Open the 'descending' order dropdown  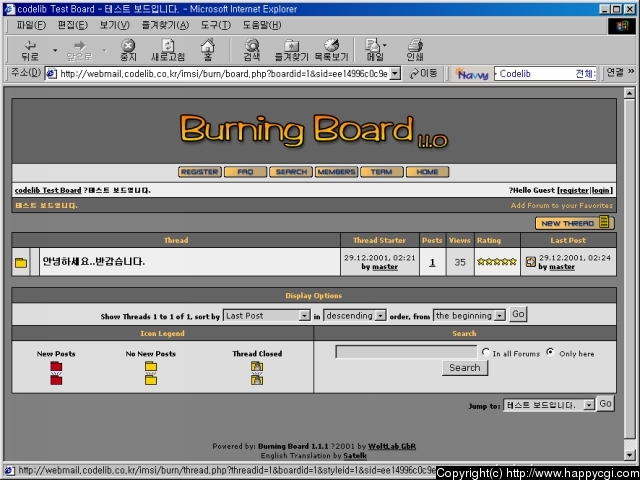(x=354, y=316)
